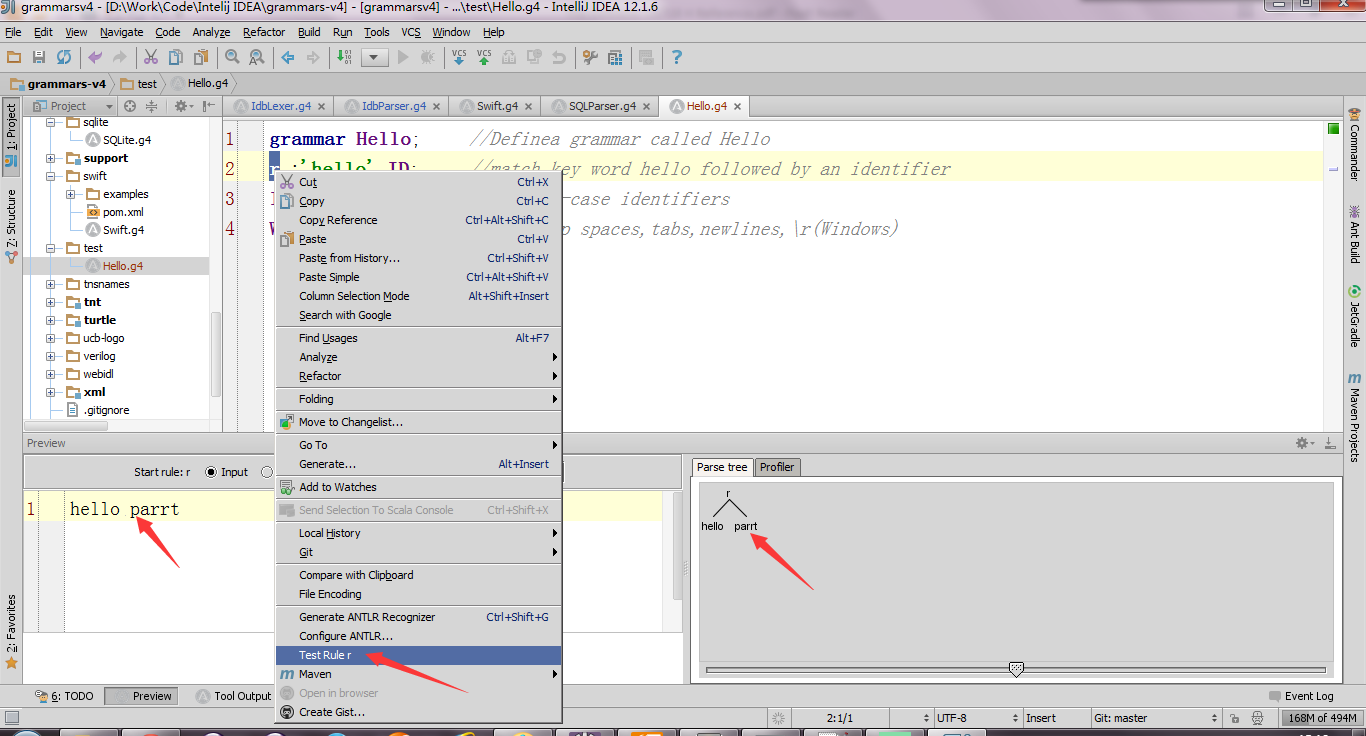Image resolution: width=1366 pixels, height=736 pixels.
Task: Click the Copy toolbar icon
Action: tap(176, 57)
